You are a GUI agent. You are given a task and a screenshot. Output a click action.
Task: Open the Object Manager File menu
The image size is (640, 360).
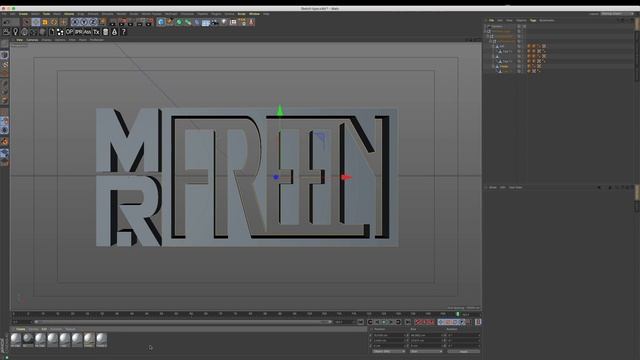(491, 20)
